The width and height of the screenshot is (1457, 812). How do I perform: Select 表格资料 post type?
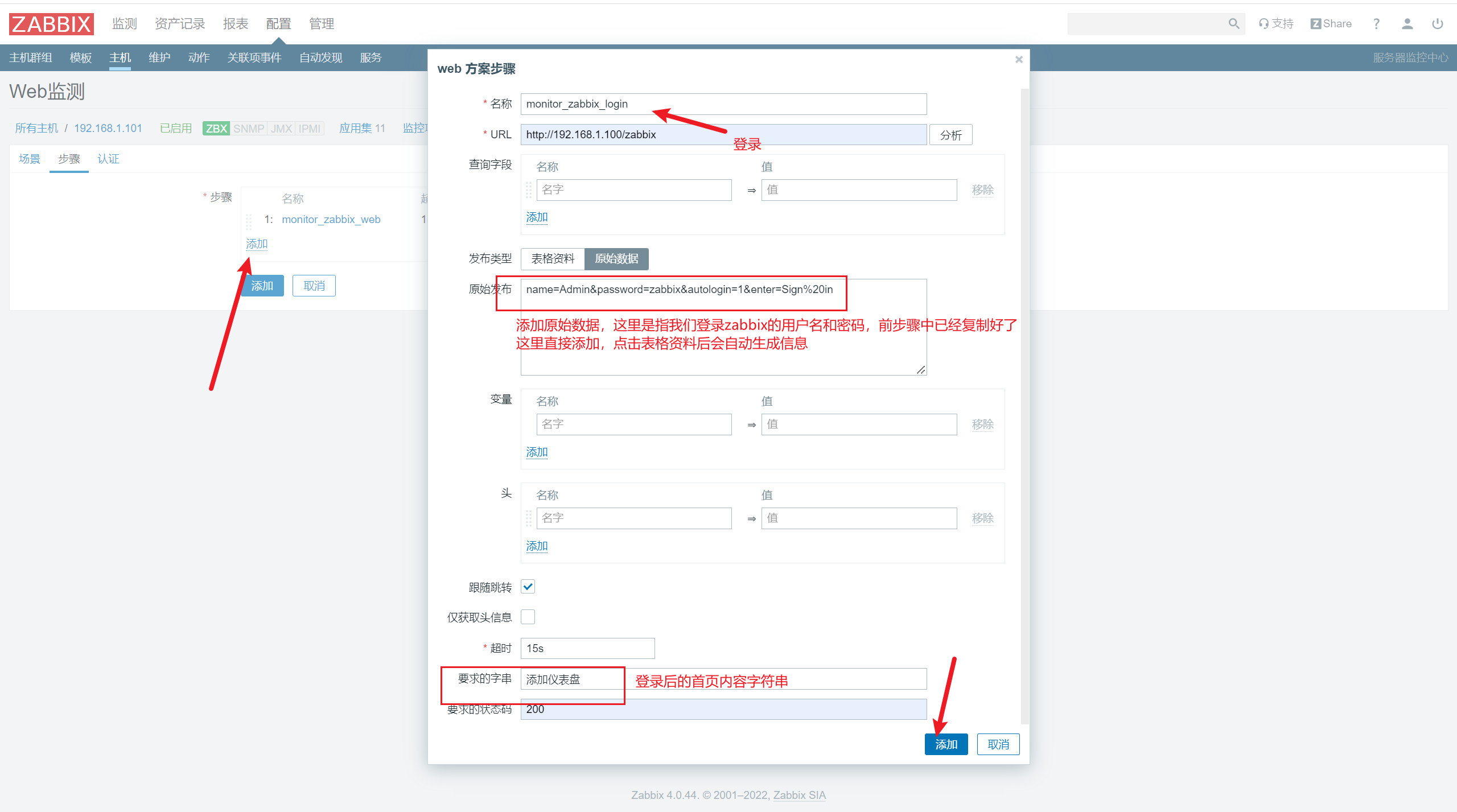pos(553,259)
